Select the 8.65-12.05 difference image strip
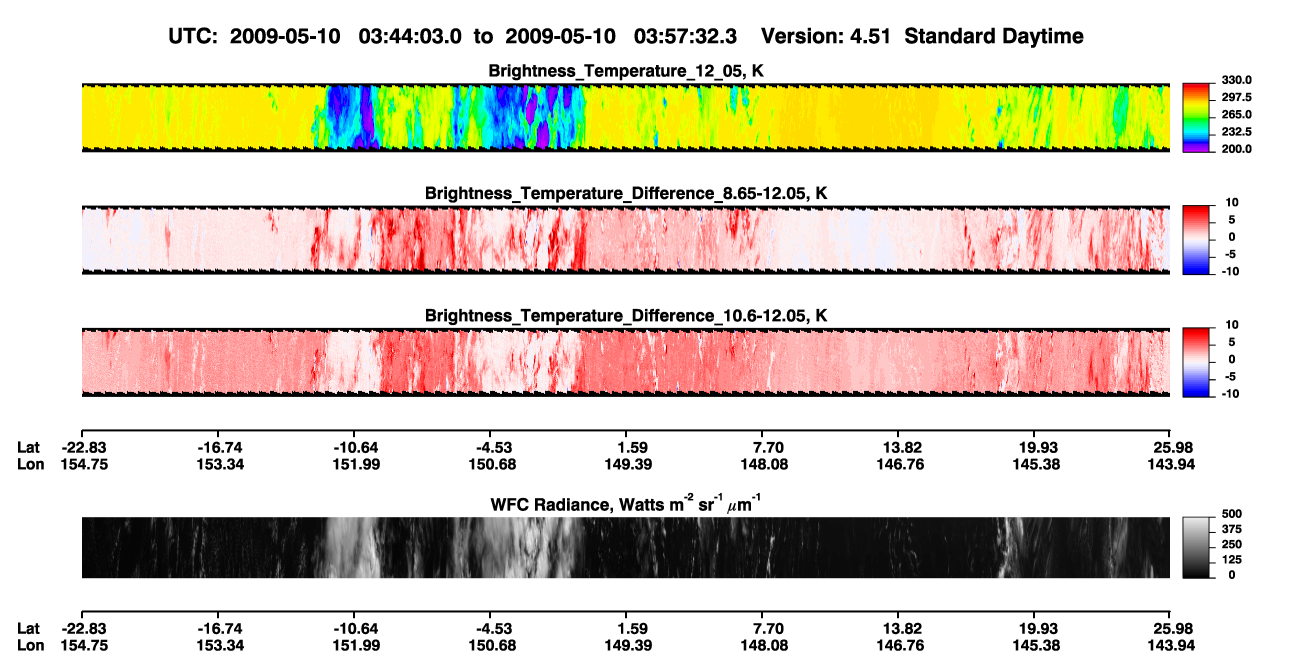 [625, 239]
